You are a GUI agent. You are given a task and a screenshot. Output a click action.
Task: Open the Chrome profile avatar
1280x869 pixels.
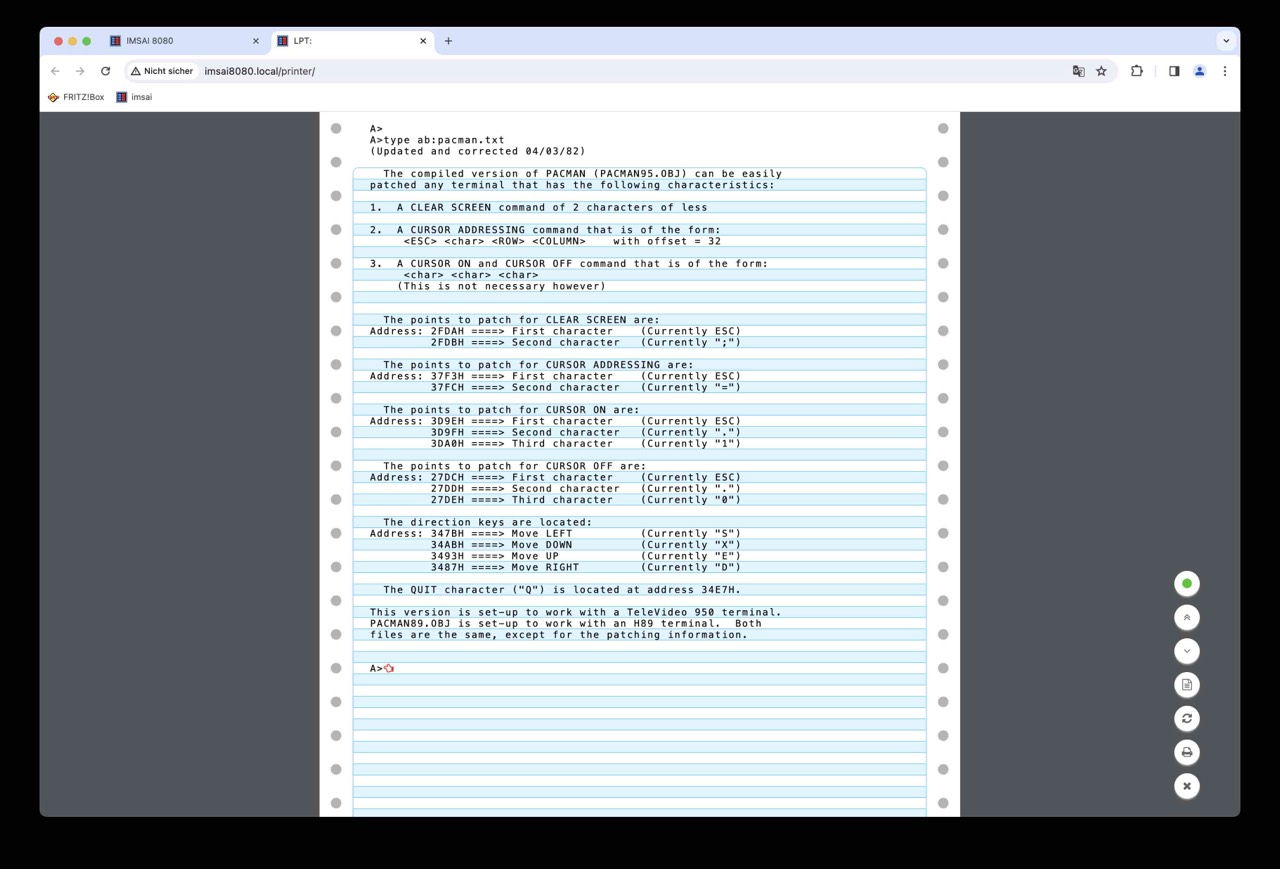(x=1199, y=71)
